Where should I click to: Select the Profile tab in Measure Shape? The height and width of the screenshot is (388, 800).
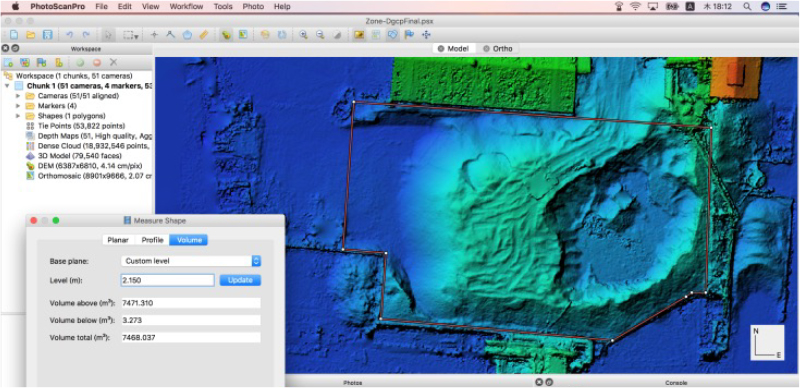153,240
